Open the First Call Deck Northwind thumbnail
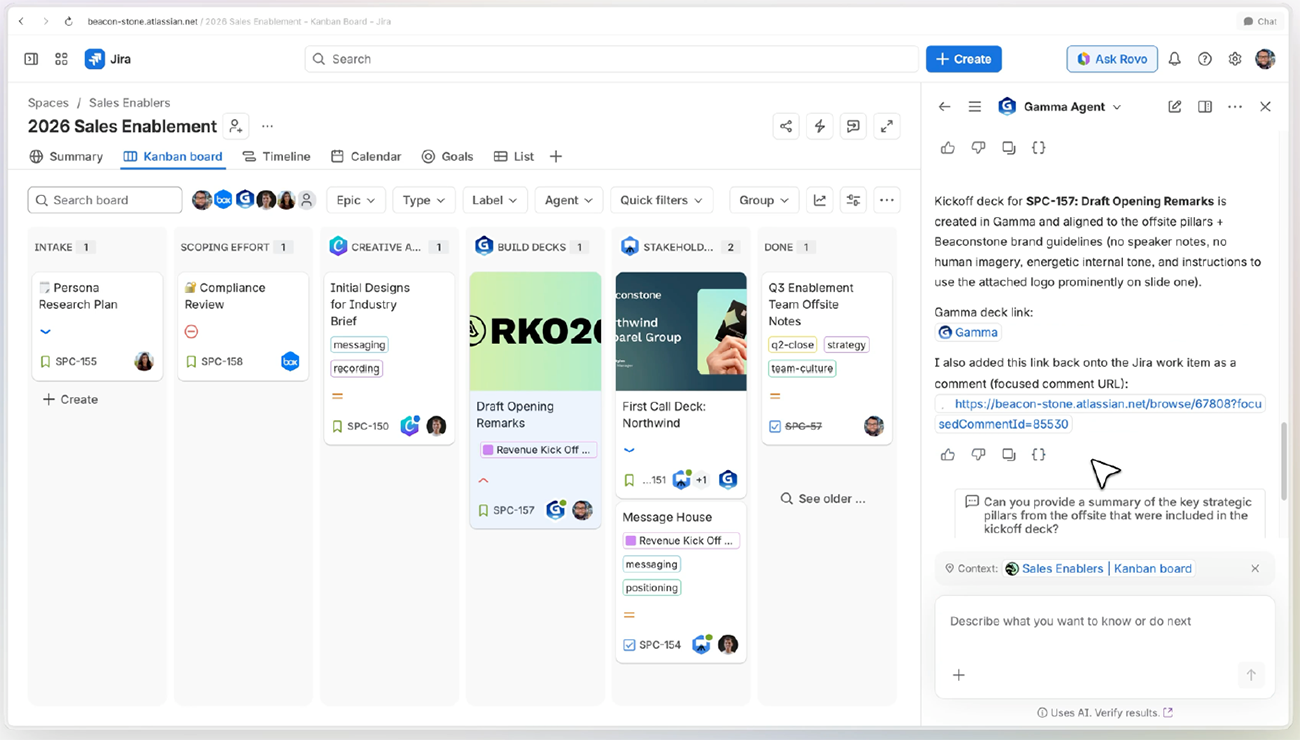Image resolution: width=1300 pixels, height=740 pixels. coord(681,331)
